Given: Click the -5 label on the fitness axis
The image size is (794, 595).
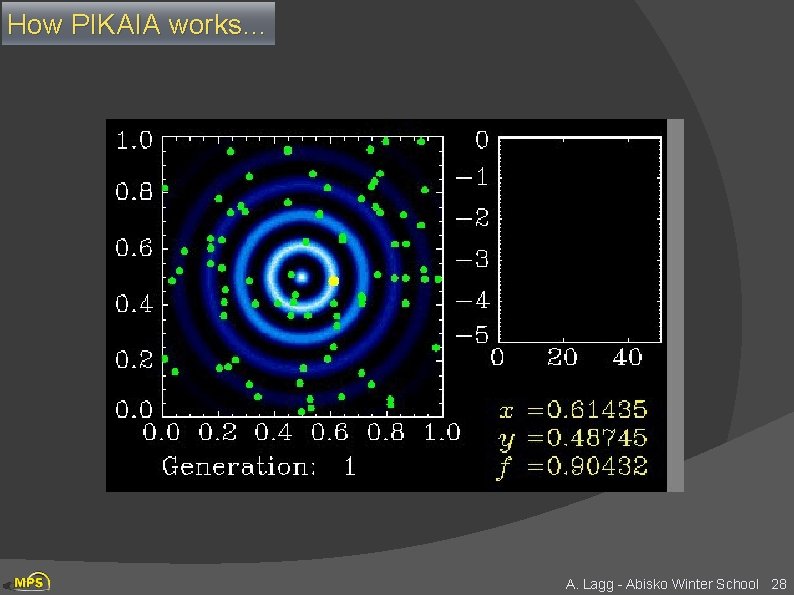Looking at the screenshot, I should click(472, 335).
